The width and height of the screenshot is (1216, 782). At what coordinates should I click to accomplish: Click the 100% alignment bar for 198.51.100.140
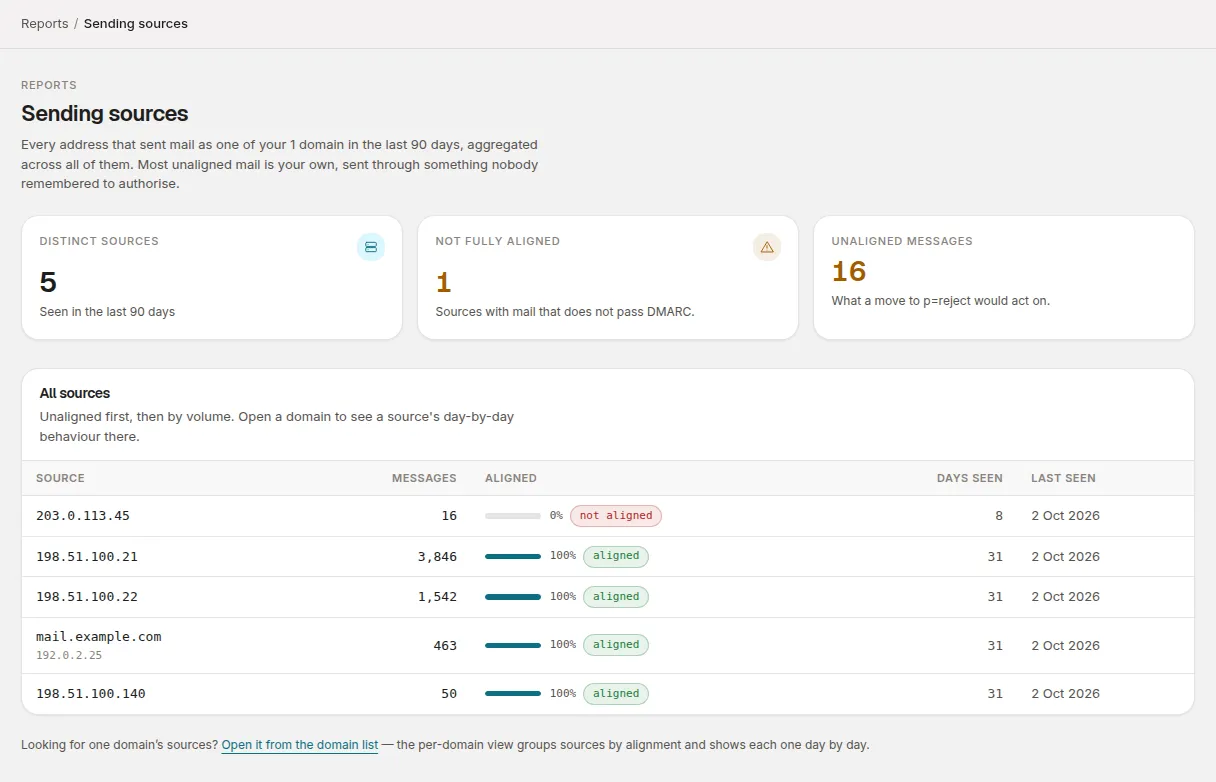513,694
